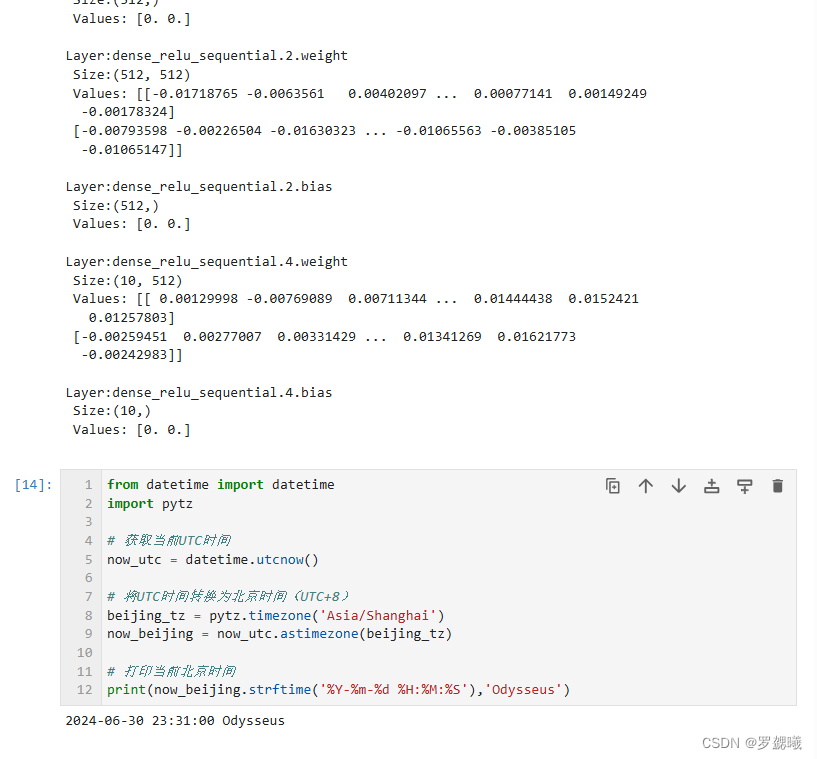Move cell up with arrow icon
Viewport: 817px width, 759px height.
tap(646, 486)
